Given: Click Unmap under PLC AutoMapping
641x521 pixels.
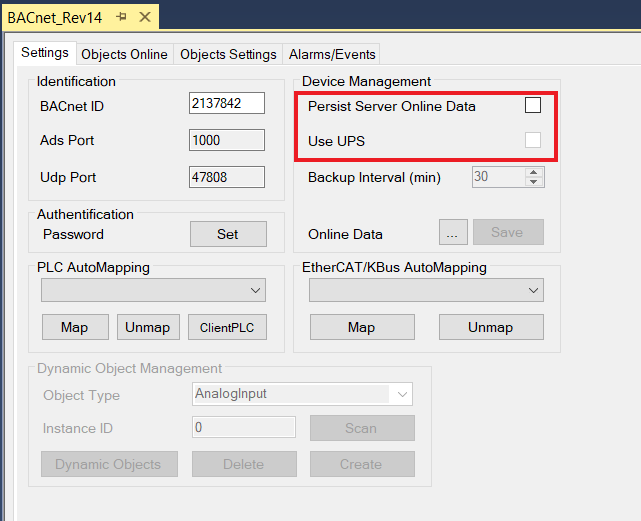Looking at the screenshot, I should (148, 327).
